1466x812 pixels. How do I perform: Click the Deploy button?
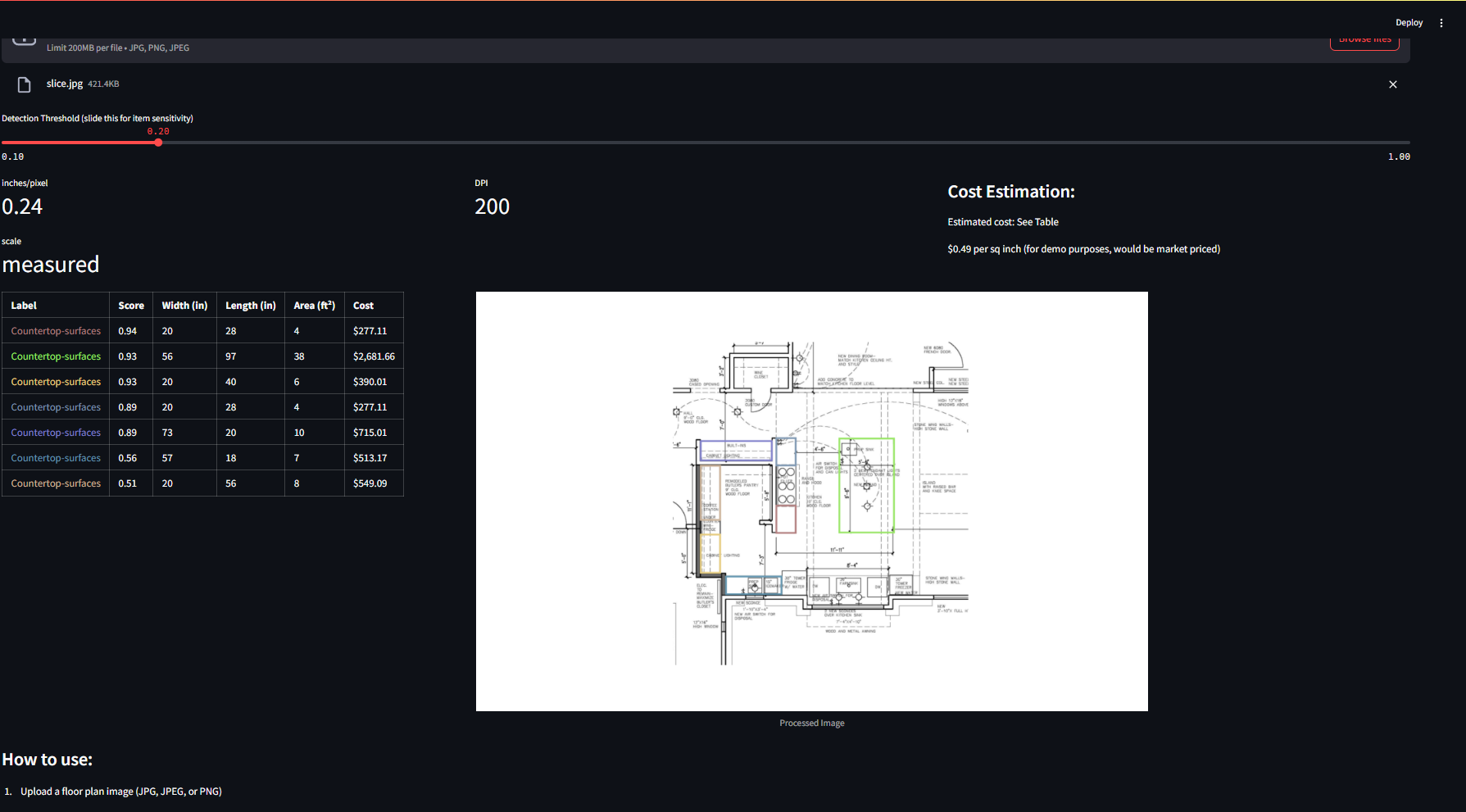1409,22
